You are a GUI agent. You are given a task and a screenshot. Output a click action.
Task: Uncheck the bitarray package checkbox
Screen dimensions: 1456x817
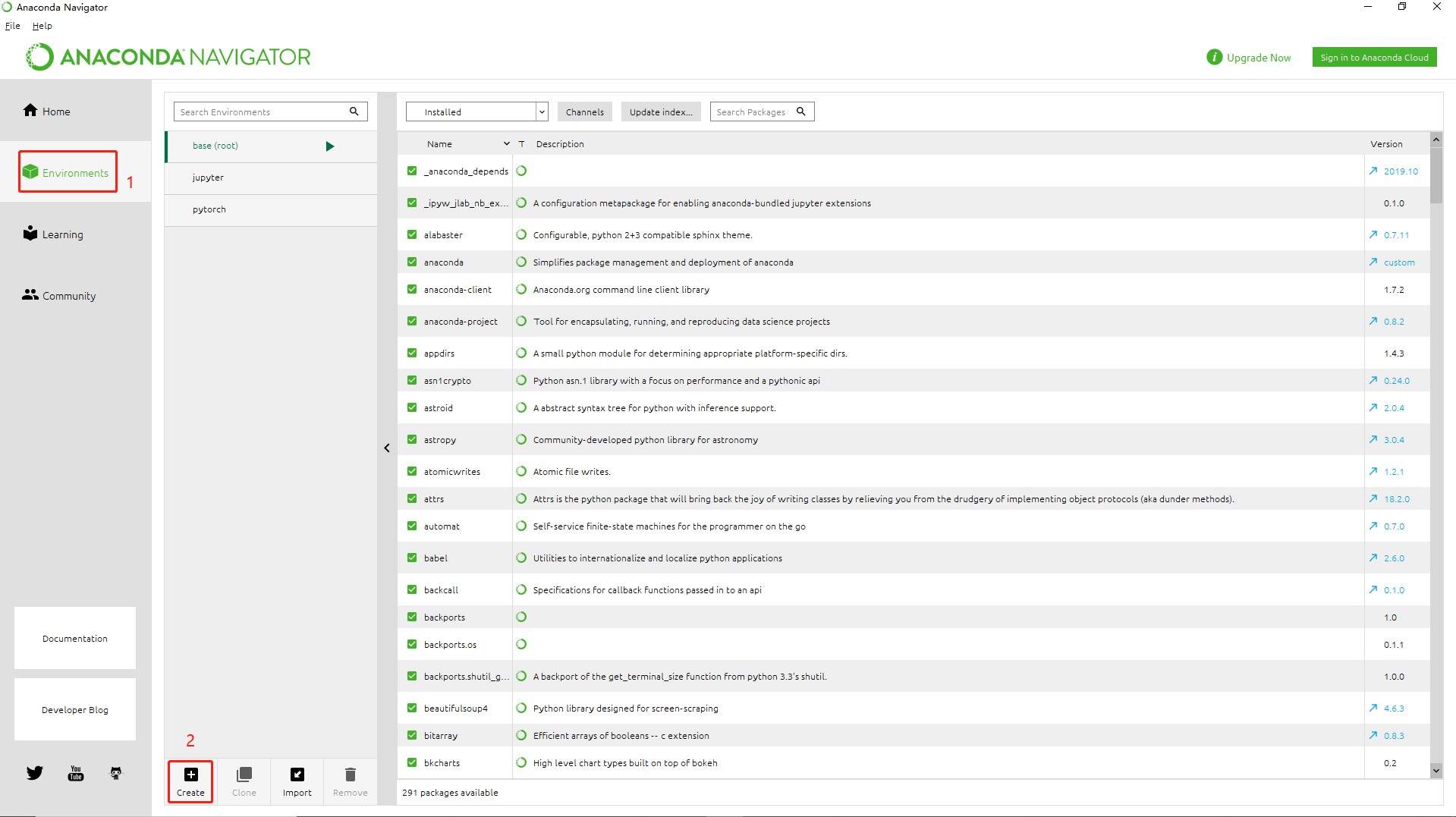coord(412,735)
